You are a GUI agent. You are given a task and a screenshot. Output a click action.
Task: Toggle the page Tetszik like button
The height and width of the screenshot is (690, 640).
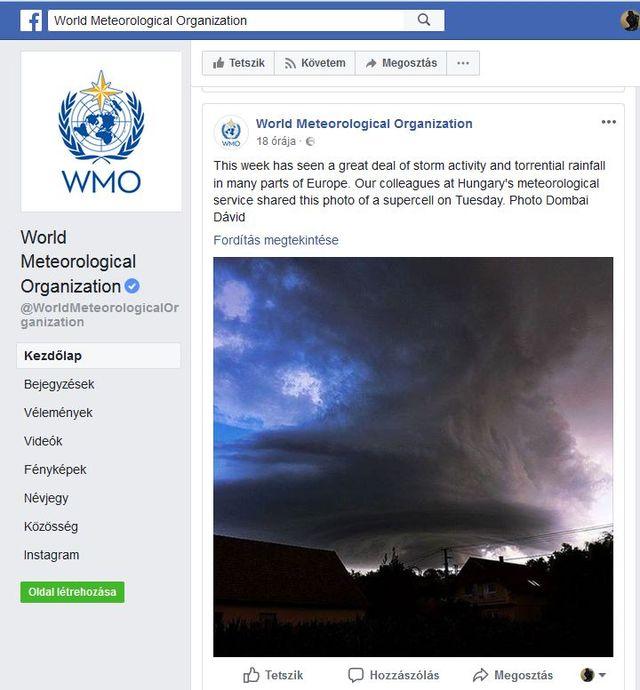[239, 63]
